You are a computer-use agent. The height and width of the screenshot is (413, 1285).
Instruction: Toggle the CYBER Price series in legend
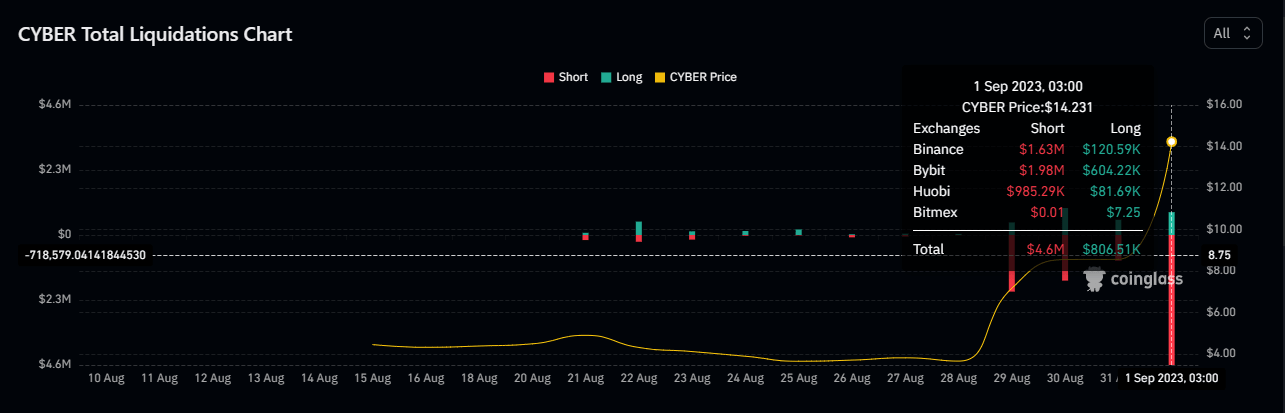(x=695, y=77)
